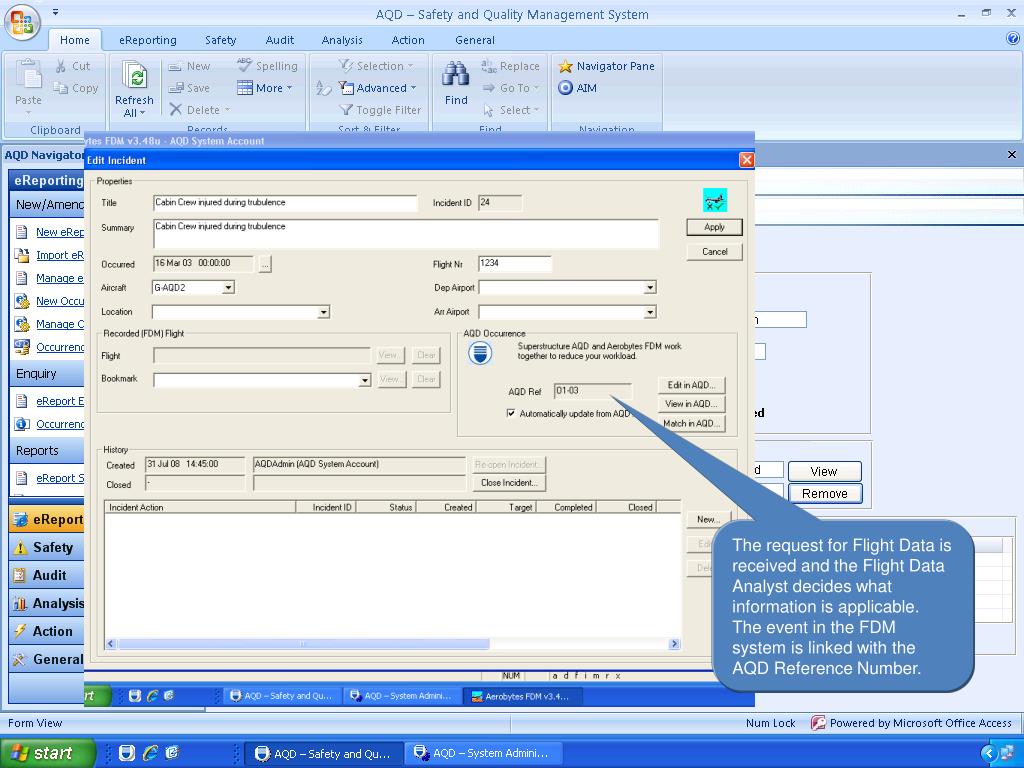
Task: Click the Paste clipboard icon
Action: (28, 74)
